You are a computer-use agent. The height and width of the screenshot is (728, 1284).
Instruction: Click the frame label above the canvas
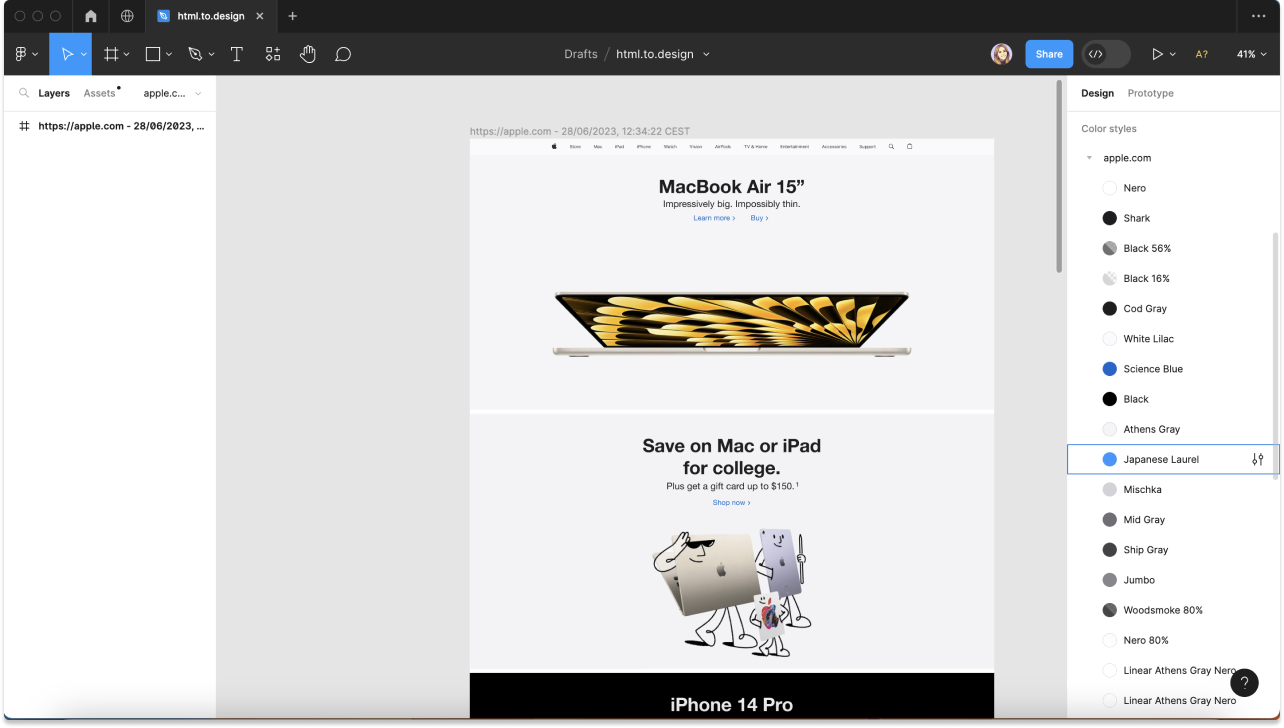click(x=580, y=131)
